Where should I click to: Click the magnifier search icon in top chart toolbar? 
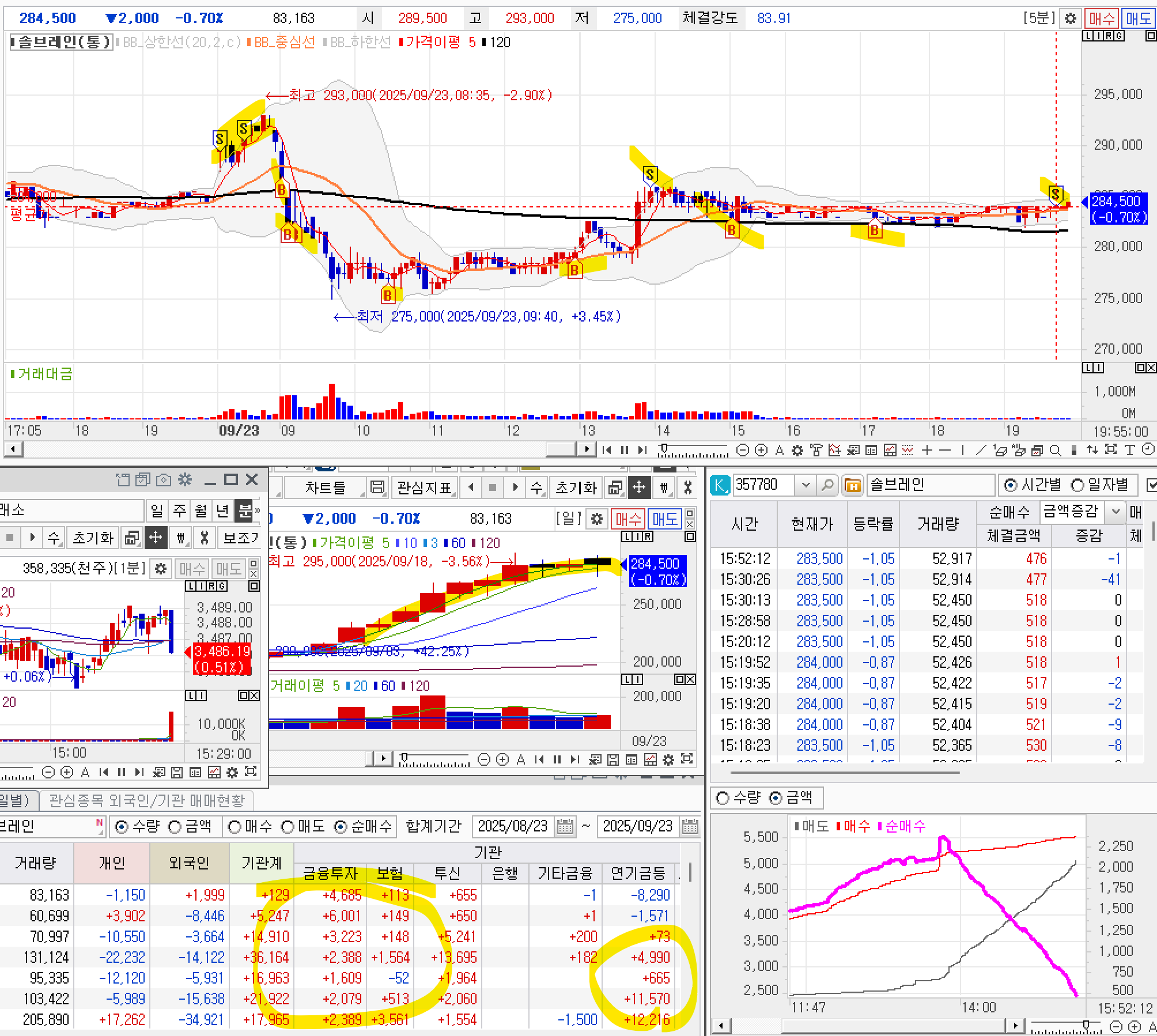click(1055, 451)
